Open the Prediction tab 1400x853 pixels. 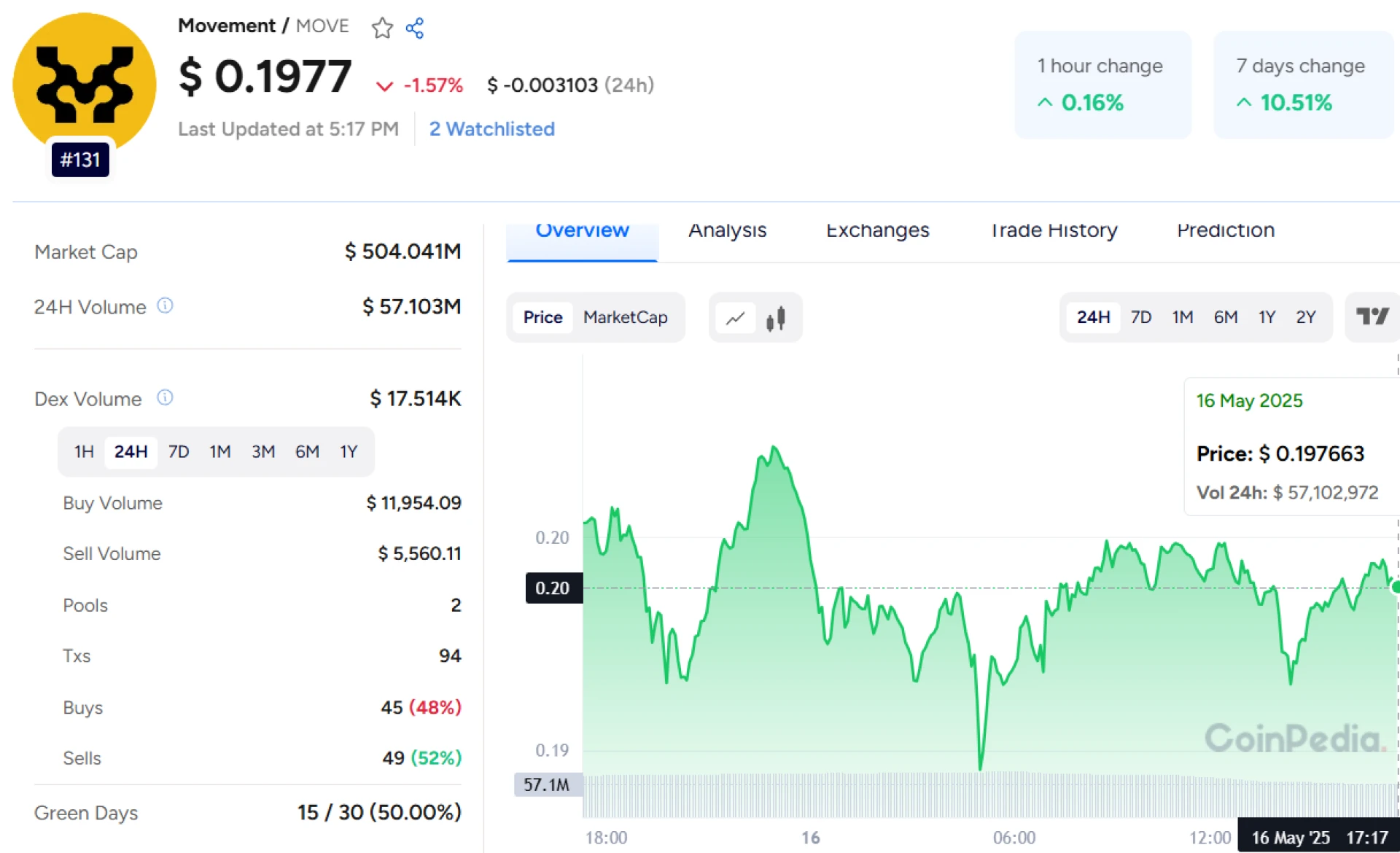point(1225,231)
